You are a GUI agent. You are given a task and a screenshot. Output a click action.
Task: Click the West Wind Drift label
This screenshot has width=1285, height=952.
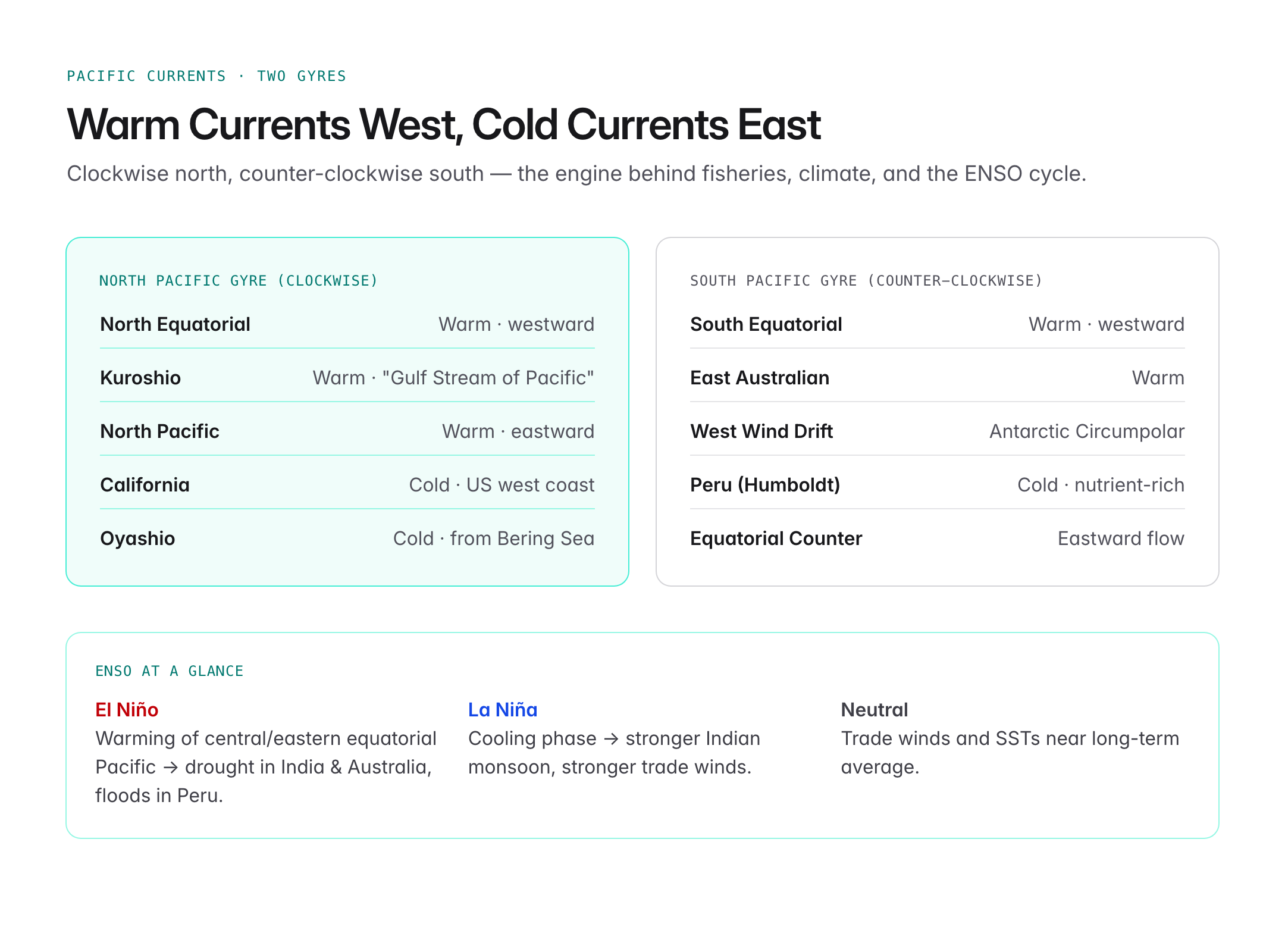coord(761,431)
